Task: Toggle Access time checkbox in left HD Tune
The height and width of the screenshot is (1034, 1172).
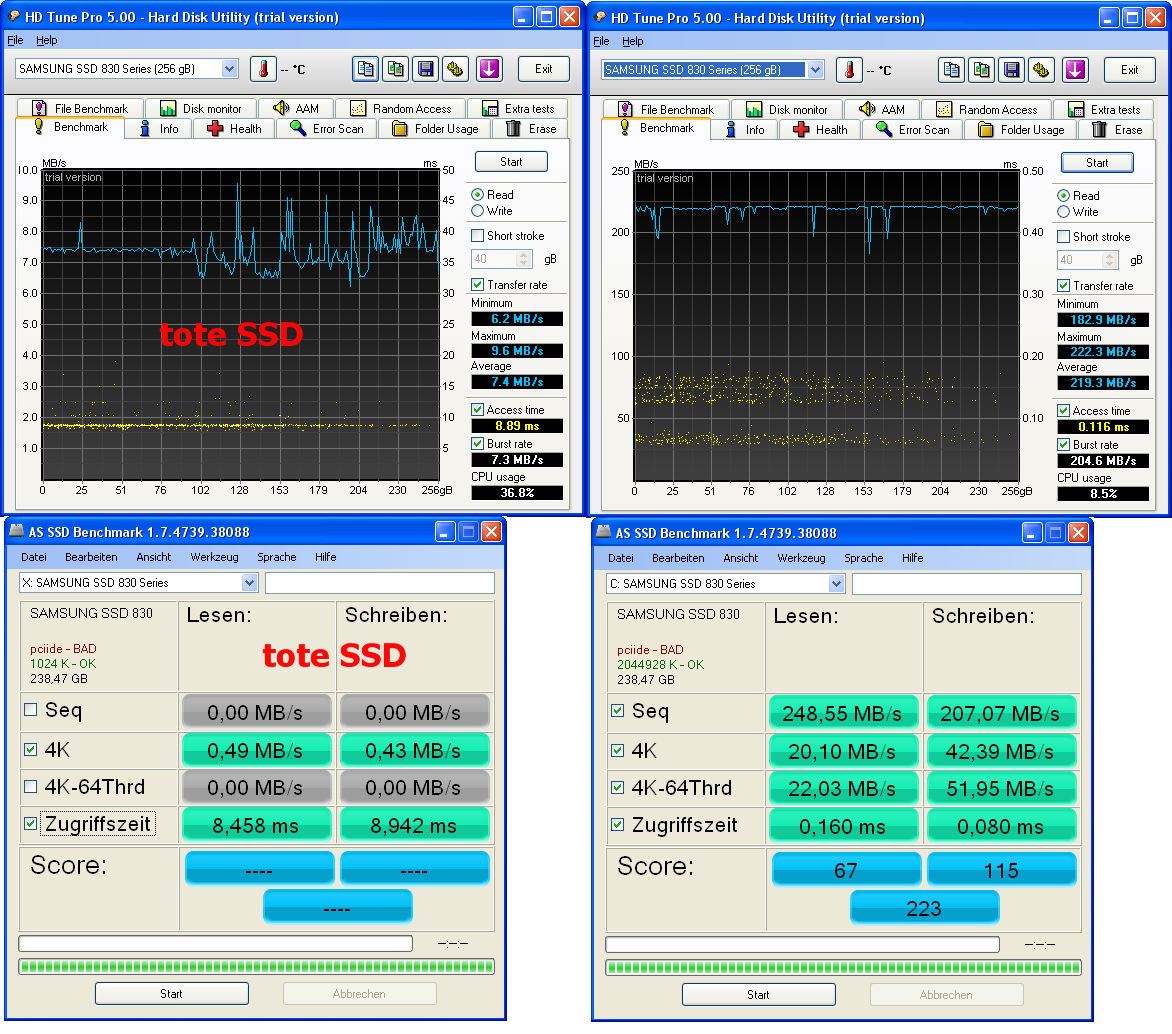Action: 478,409
